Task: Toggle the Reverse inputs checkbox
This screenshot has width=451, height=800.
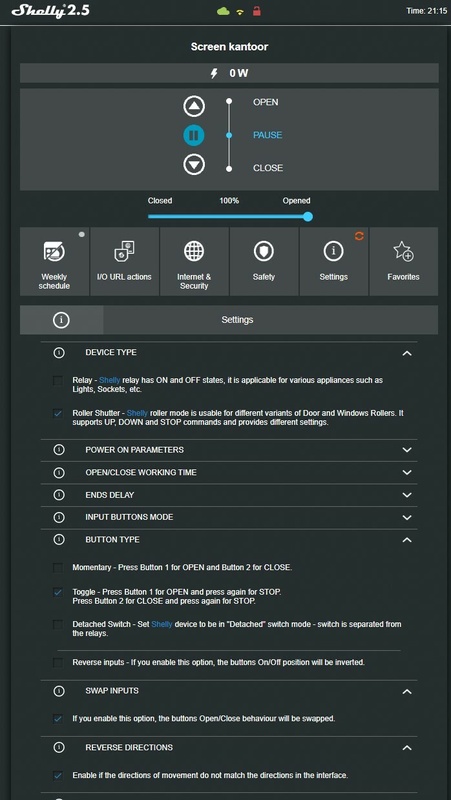Action: [x=58, y=662]
